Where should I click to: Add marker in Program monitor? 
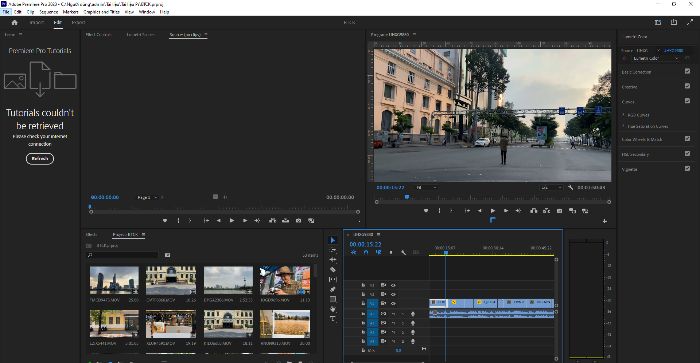(426, 211)
